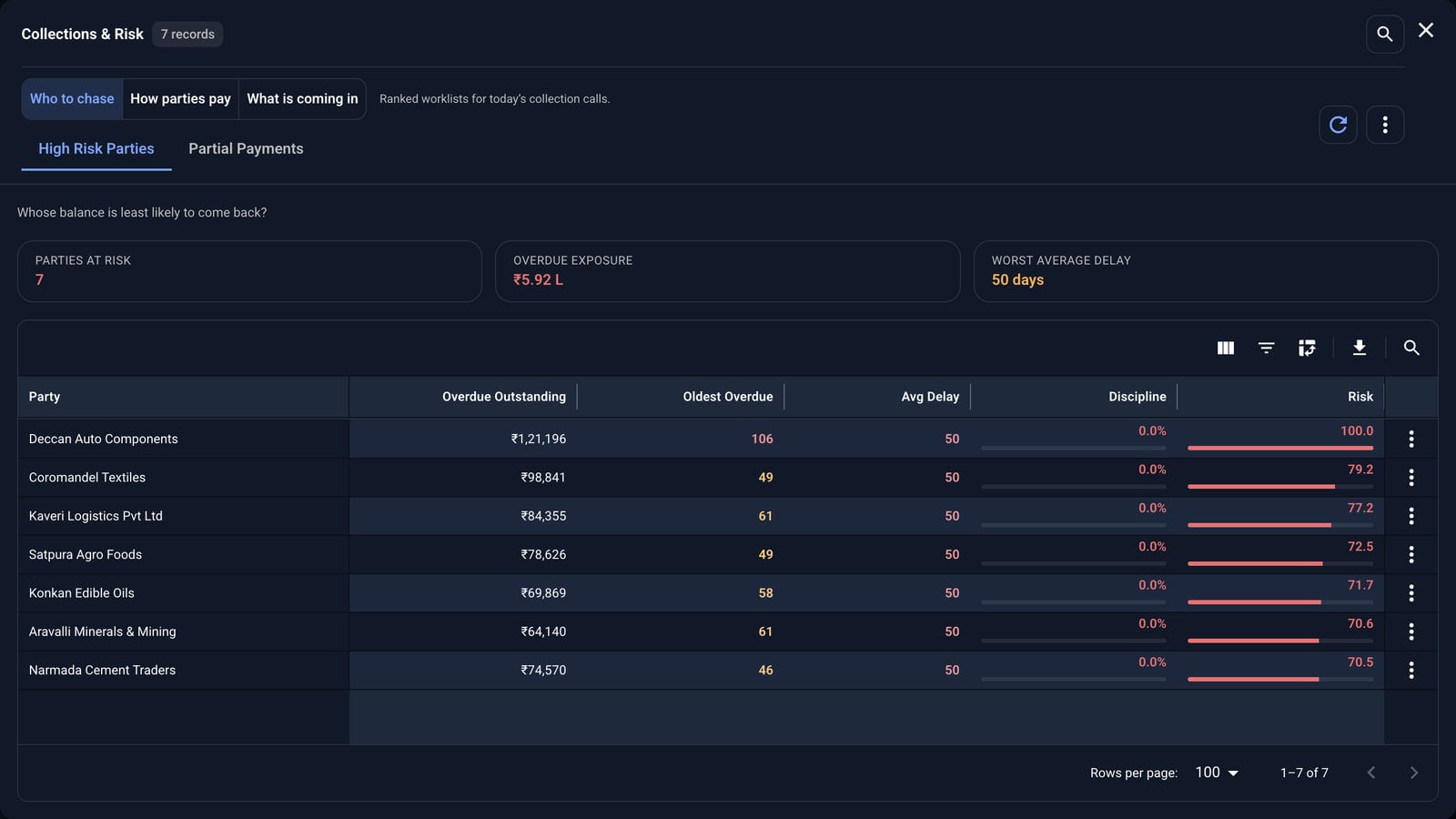The width and height of the screenshot is (1456, 819).
Task: Open row actions for Deccan Auto Components
Action: [x=1411, y=439]
